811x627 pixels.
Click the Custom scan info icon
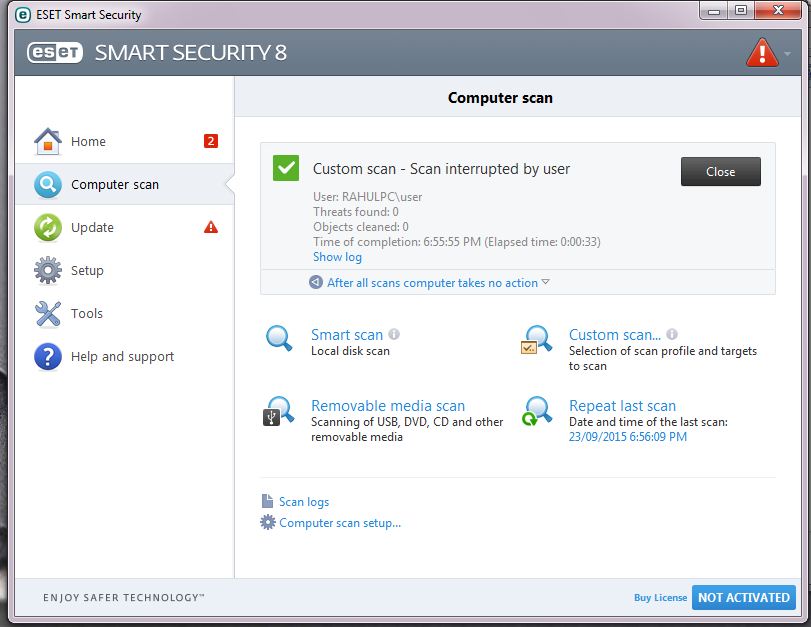pos(672,334)
